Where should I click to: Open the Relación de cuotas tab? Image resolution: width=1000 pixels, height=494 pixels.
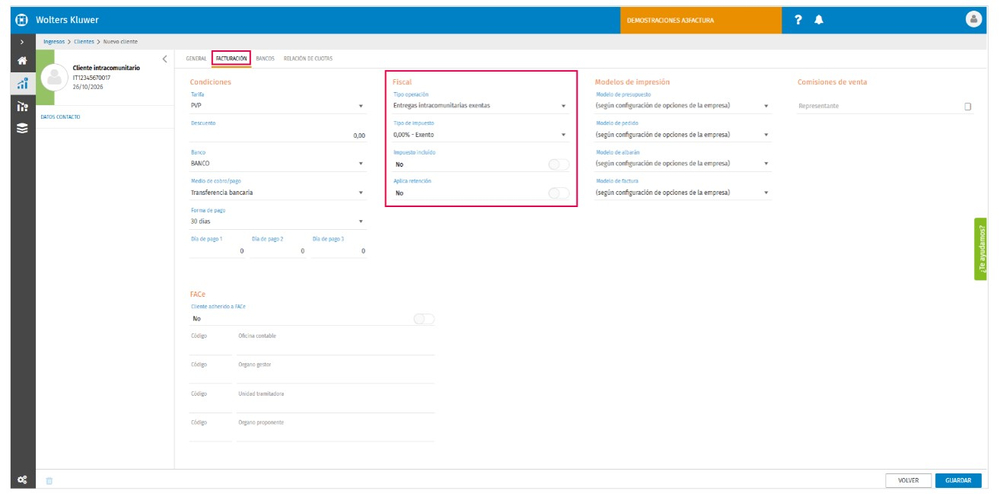point(308,58)
